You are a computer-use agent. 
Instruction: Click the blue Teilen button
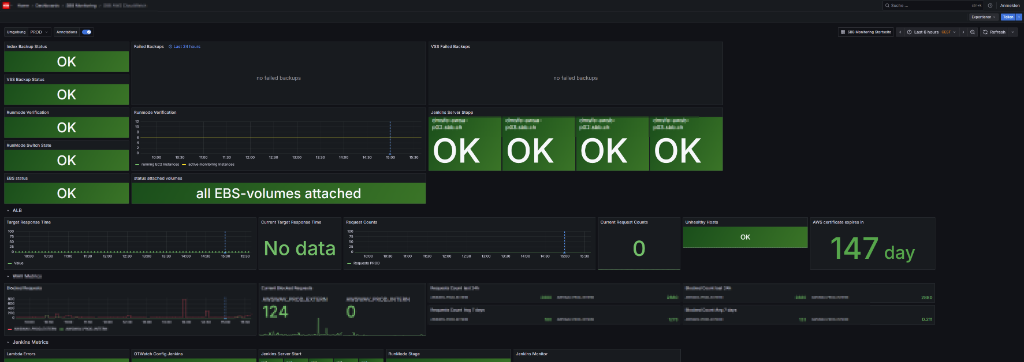click(x=1008, y=17)
